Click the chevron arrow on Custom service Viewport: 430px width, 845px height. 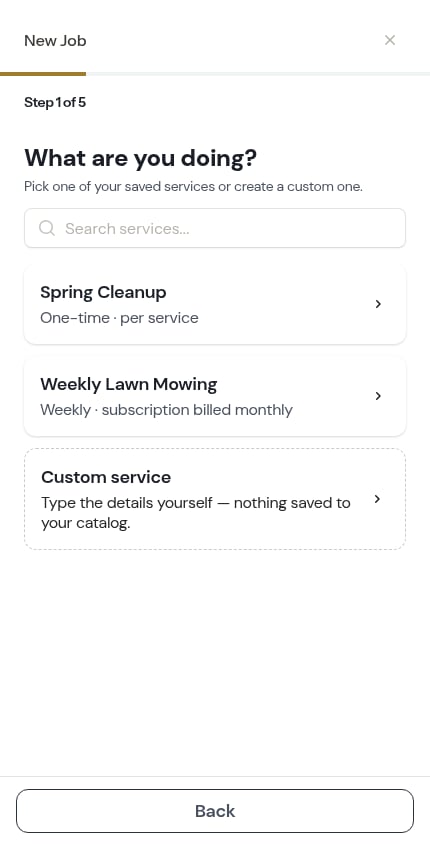point(378,499)
